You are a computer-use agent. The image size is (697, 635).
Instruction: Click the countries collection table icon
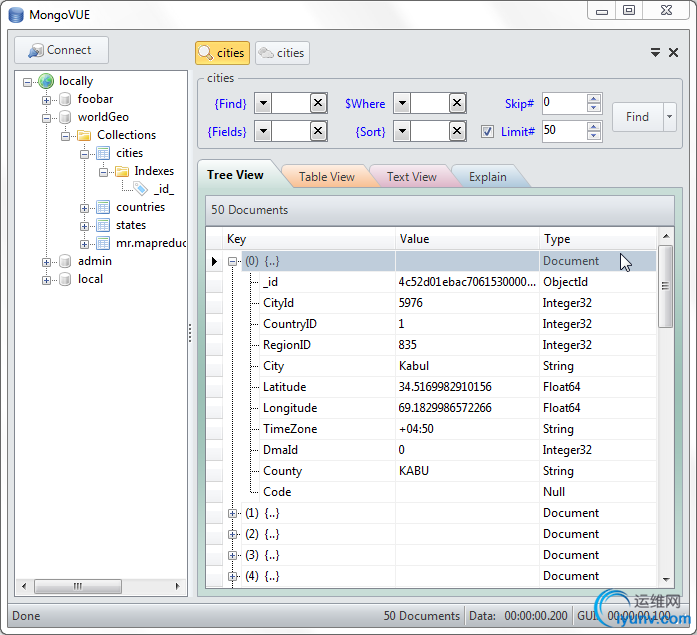click(103, 208)
